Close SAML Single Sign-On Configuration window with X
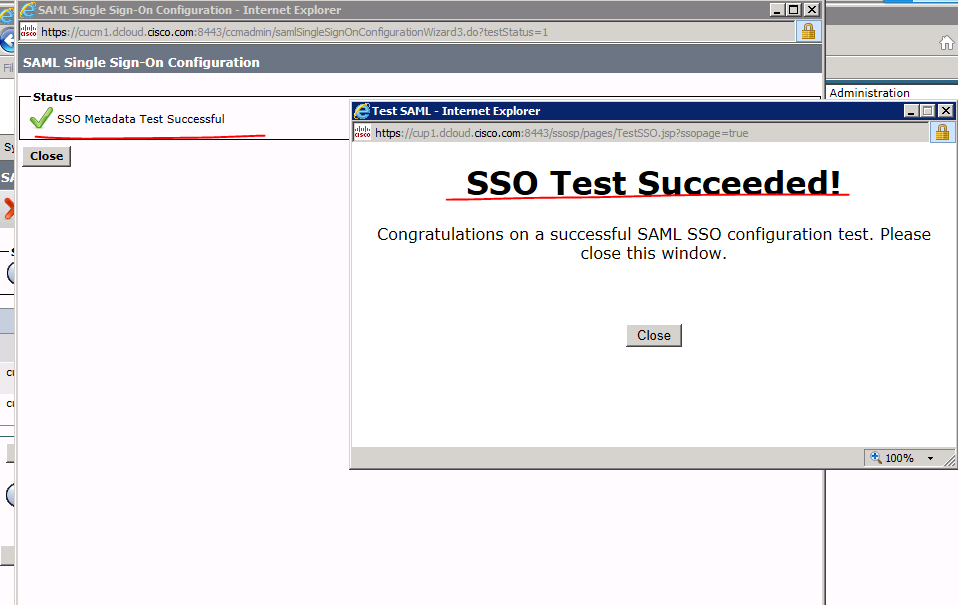958x605 pixels. pos(811,10)
